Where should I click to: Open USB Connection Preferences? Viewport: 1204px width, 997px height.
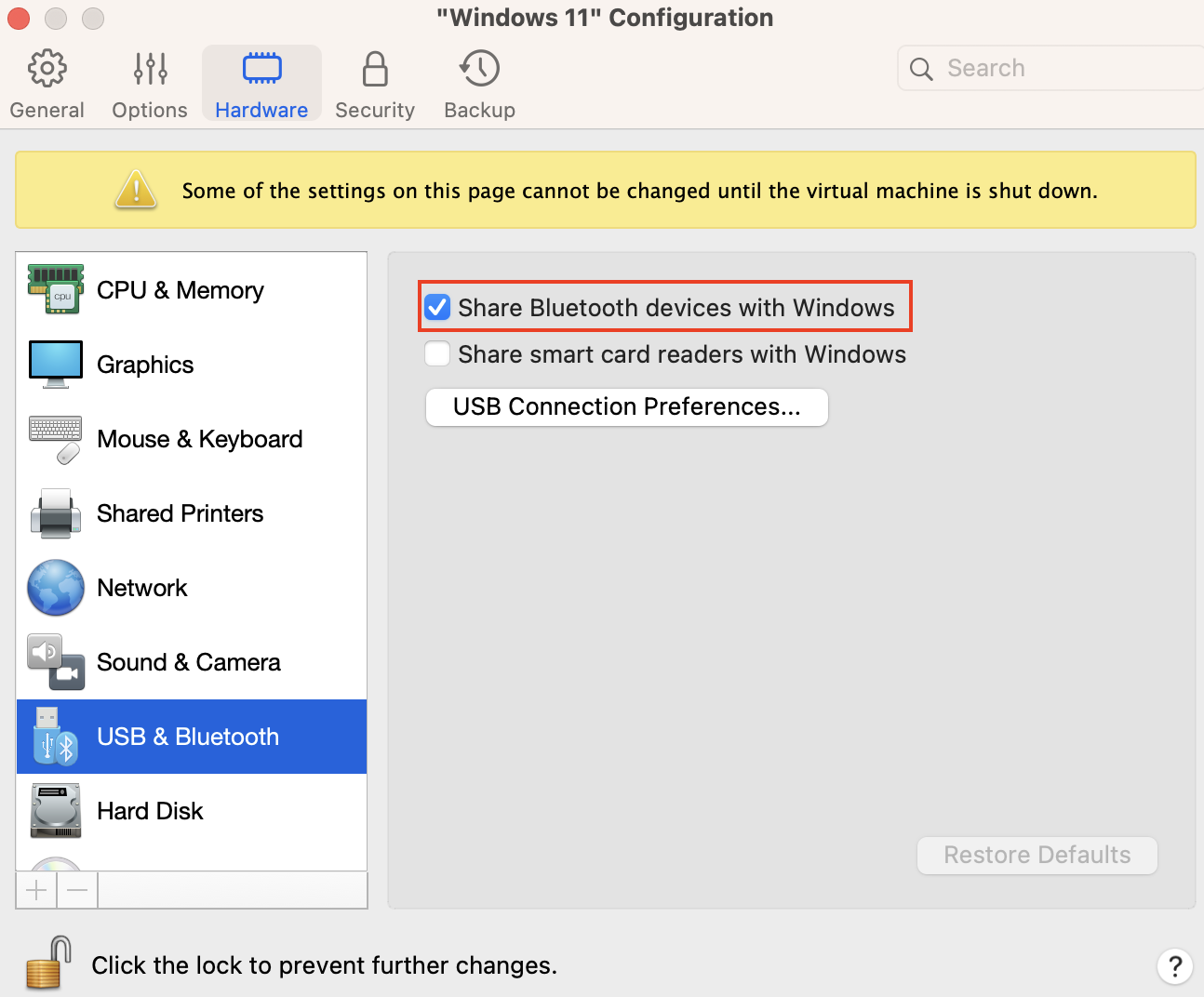(x=627, y=407)
